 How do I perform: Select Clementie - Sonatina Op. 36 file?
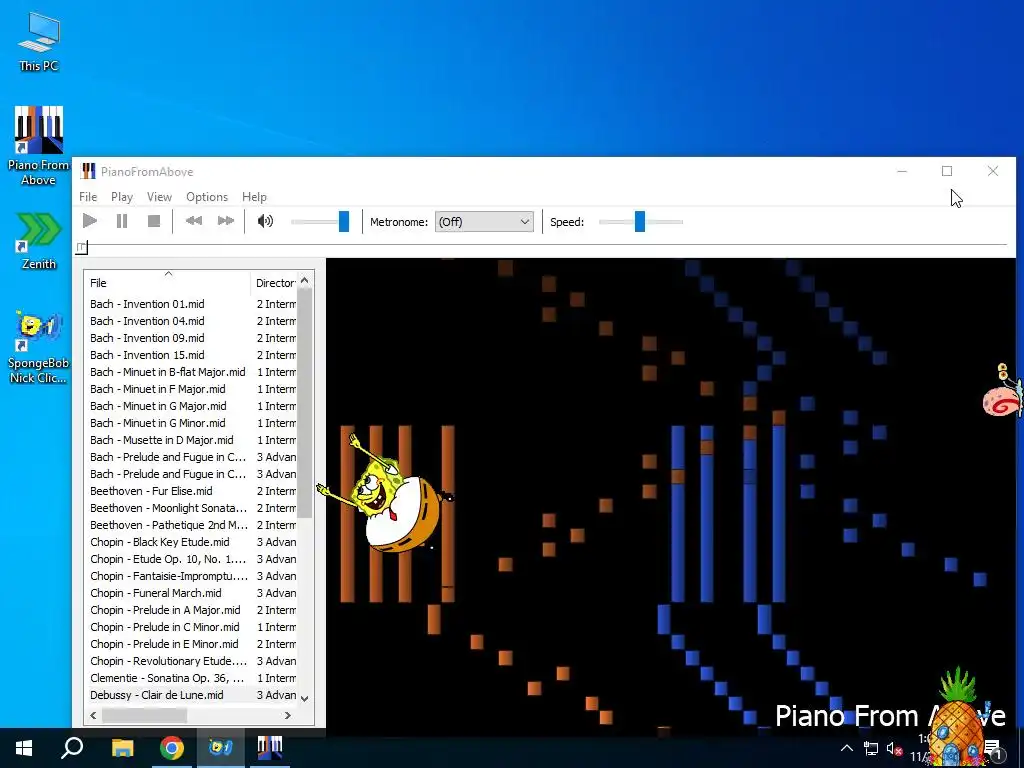click(167, 677)
